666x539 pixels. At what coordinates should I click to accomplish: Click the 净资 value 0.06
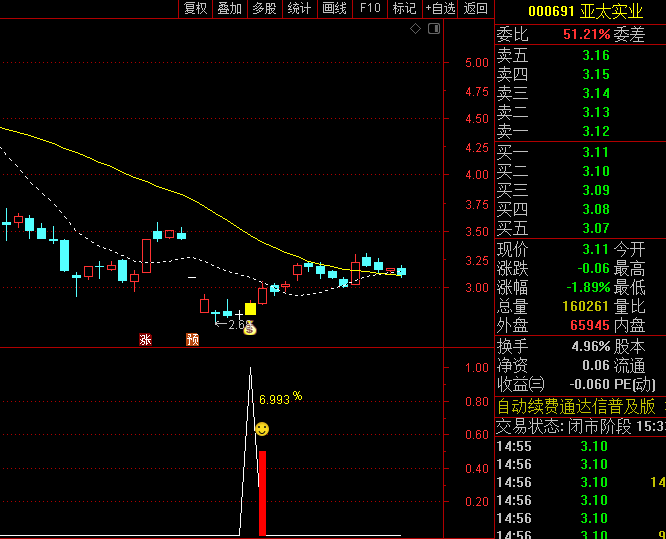596,365
